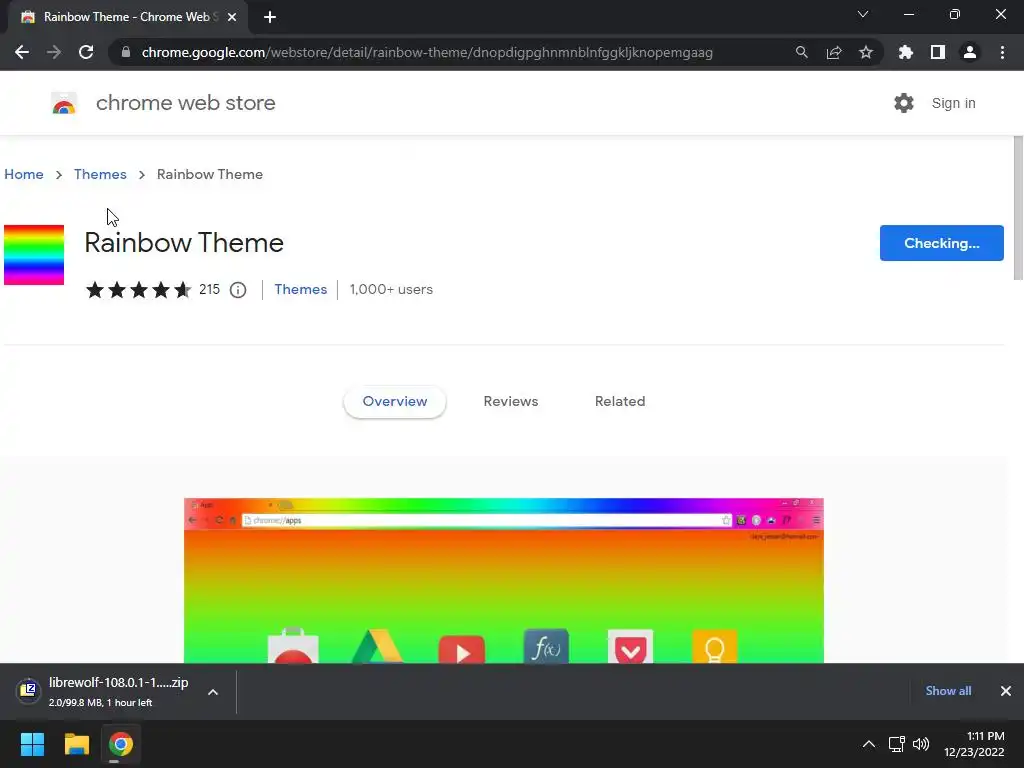Open a new browser tab
1024x768 pixels.
tap(270, 17)
